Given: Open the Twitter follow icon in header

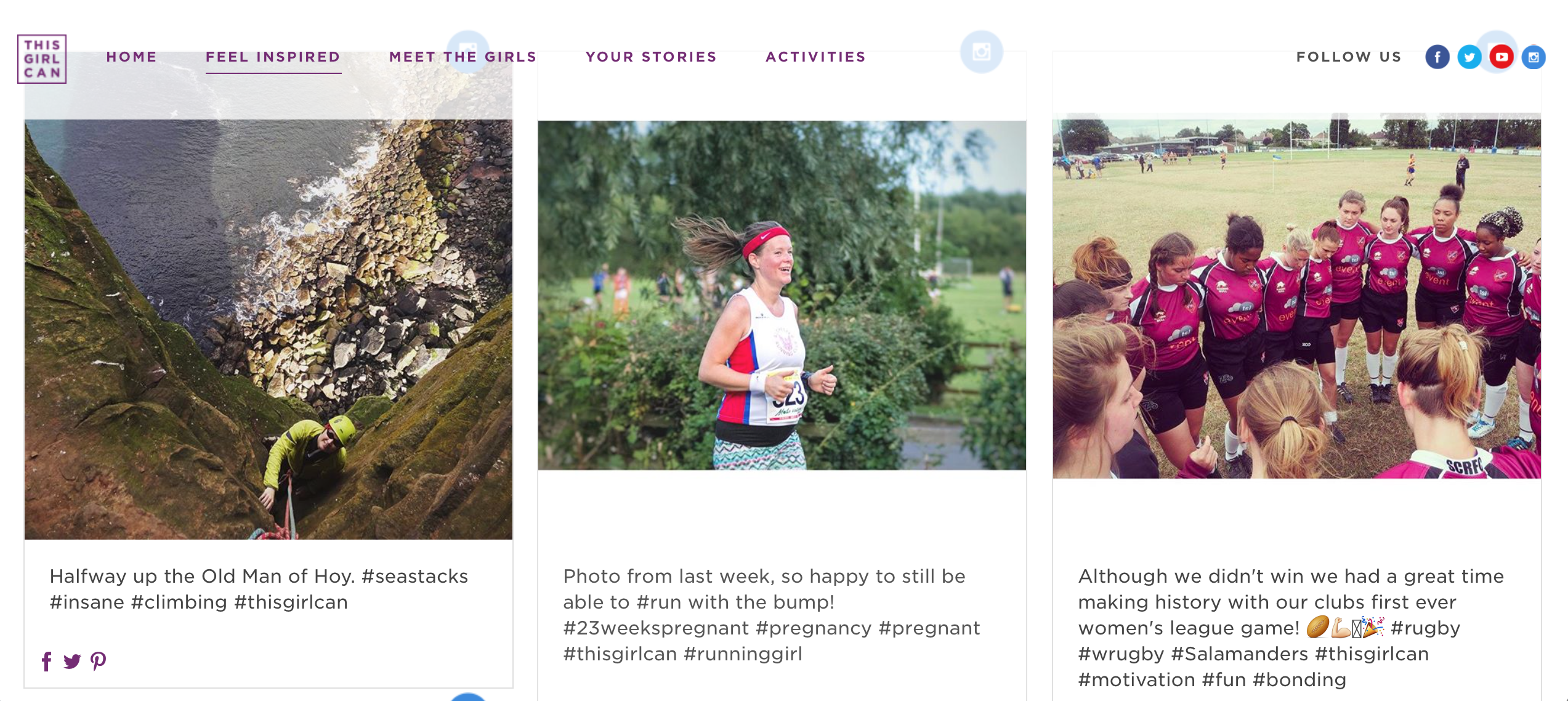Looking at the screenshot, I should pyautogui.click(x=1469, y=57).
